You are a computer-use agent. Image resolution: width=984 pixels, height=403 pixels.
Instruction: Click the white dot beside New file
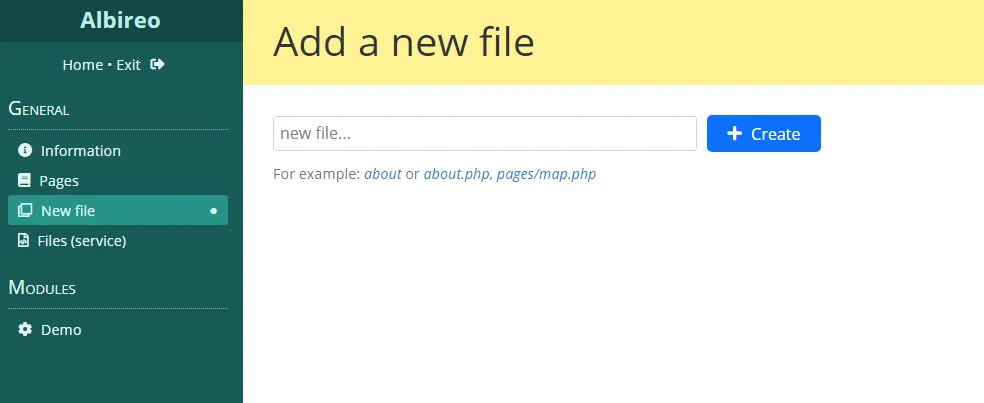(x=213, y=211)
